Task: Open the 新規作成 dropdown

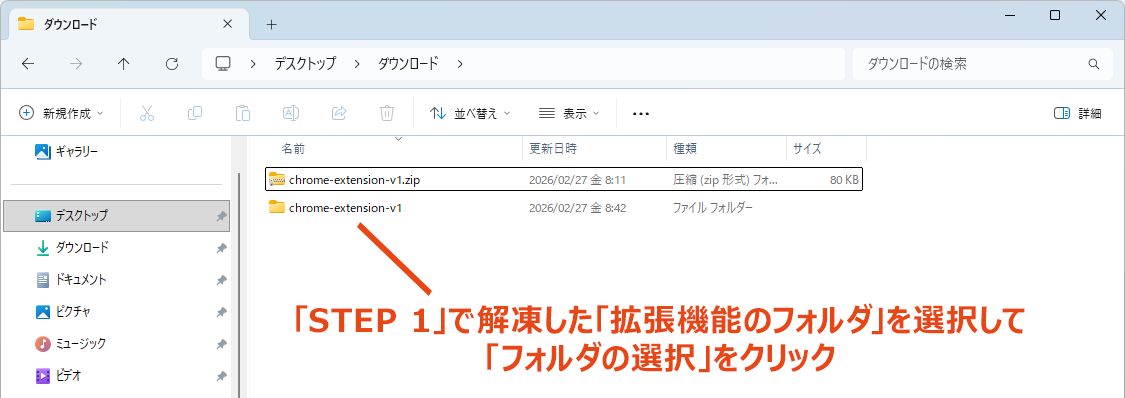Action: 61,113
